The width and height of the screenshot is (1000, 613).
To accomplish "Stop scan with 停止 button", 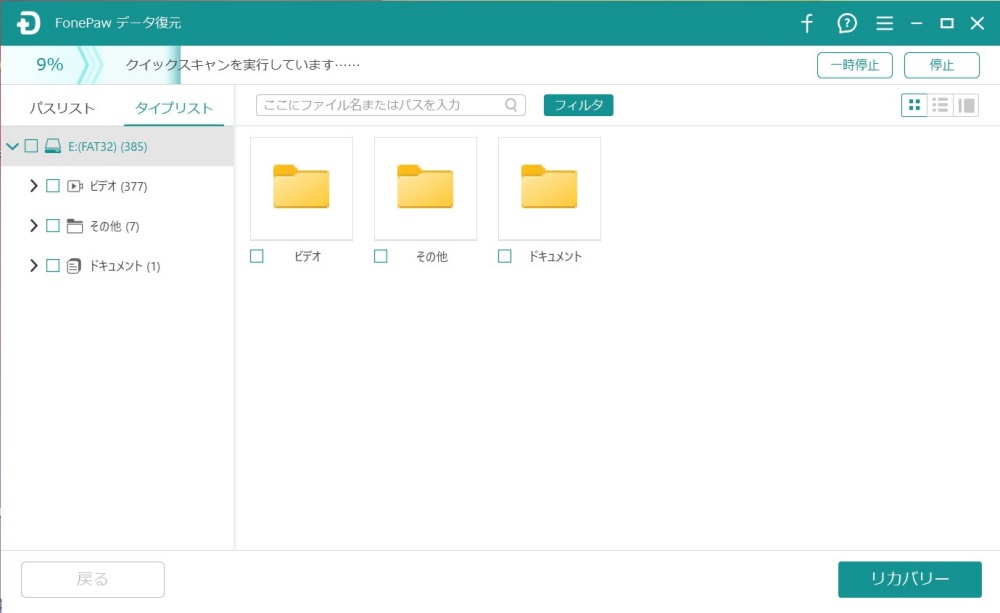I will coord(941,65).
